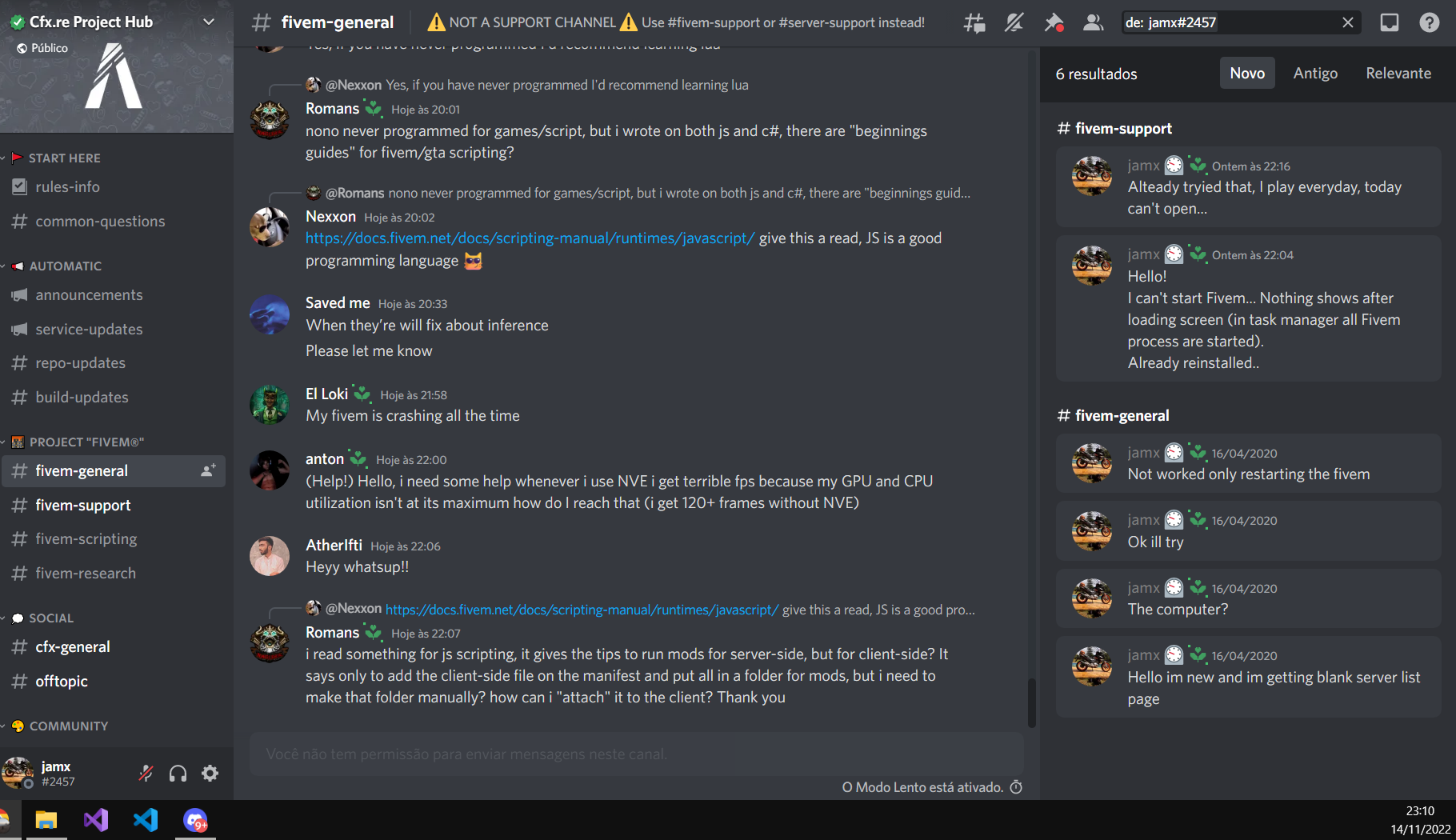This screenshot has height=840, width=1456.
Task: Open announcements channel
Action: [x=114, y=294]
